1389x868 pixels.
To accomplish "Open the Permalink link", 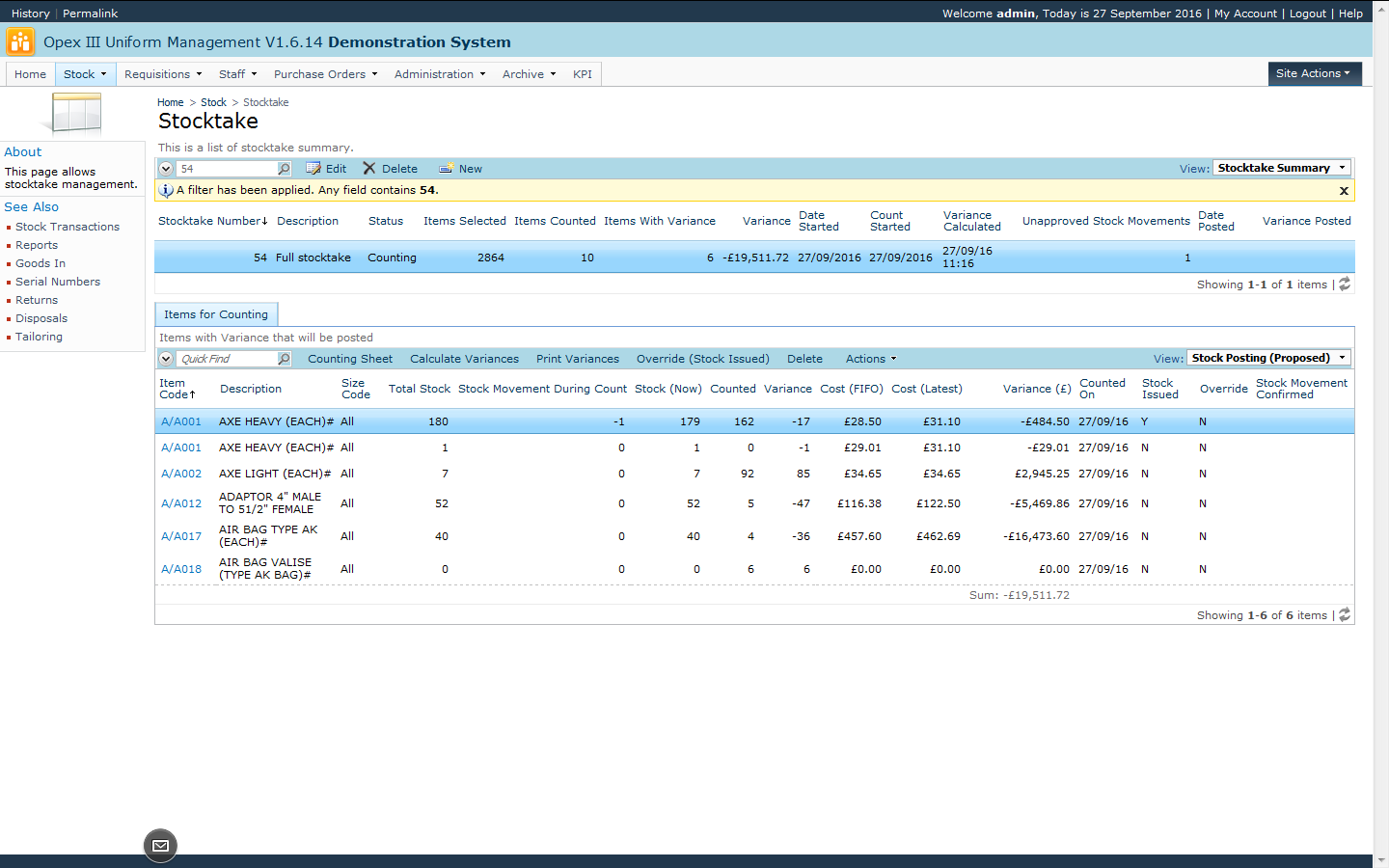I will [90, 14].
